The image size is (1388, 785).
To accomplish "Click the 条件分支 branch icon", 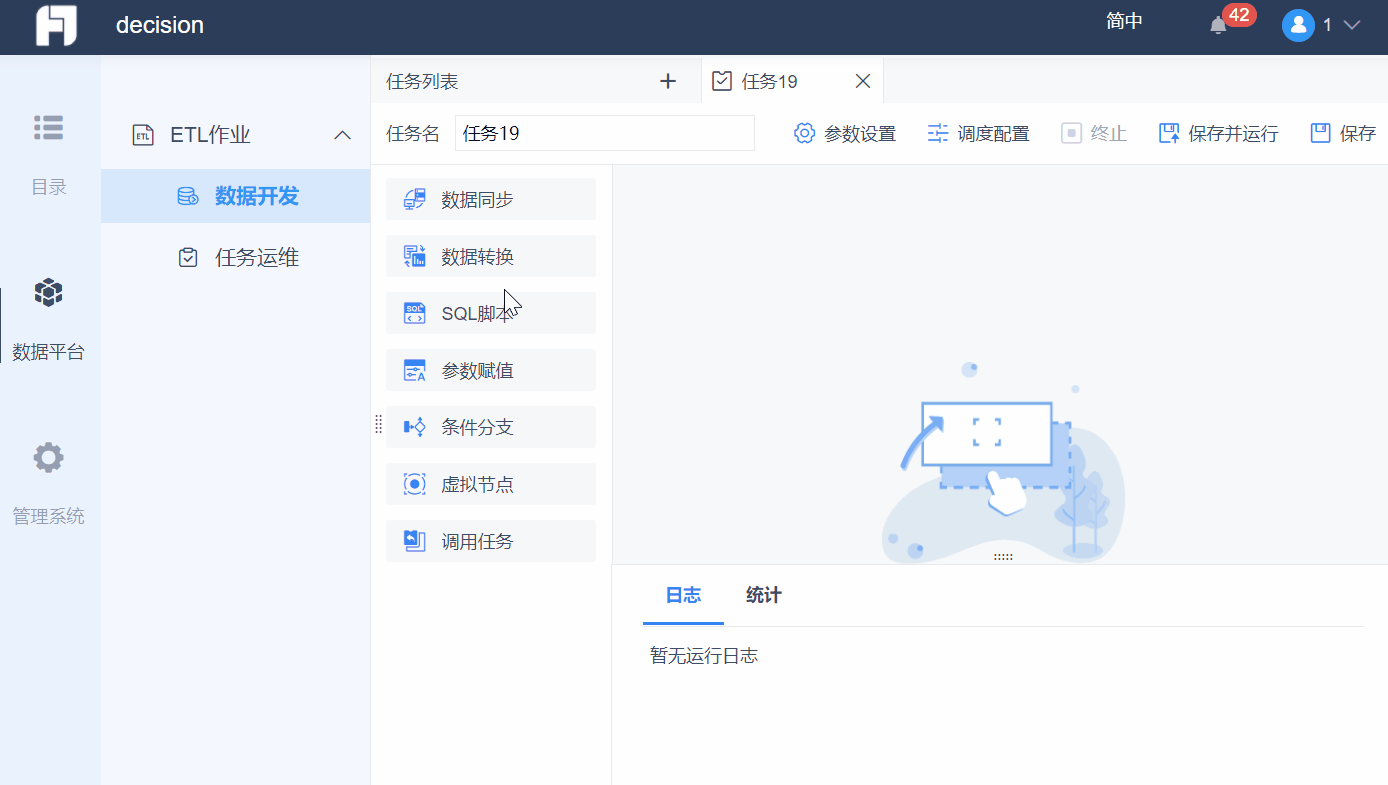I will pyautogui.click(x=414, y=427).
